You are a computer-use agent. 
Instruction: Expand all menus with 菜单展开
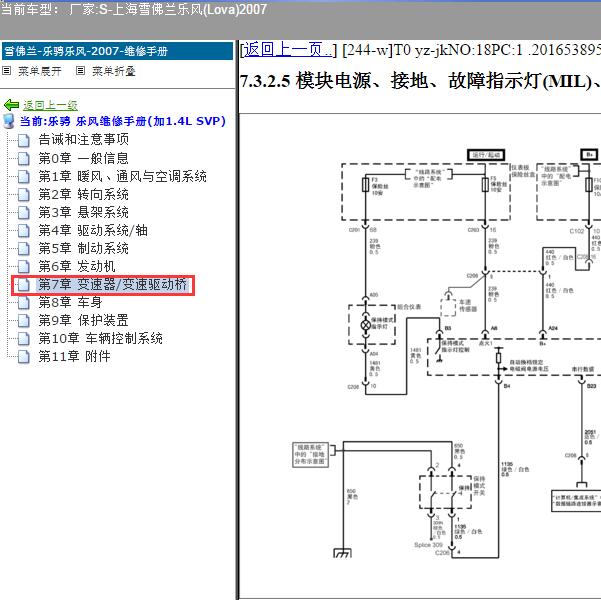point(40,71)
